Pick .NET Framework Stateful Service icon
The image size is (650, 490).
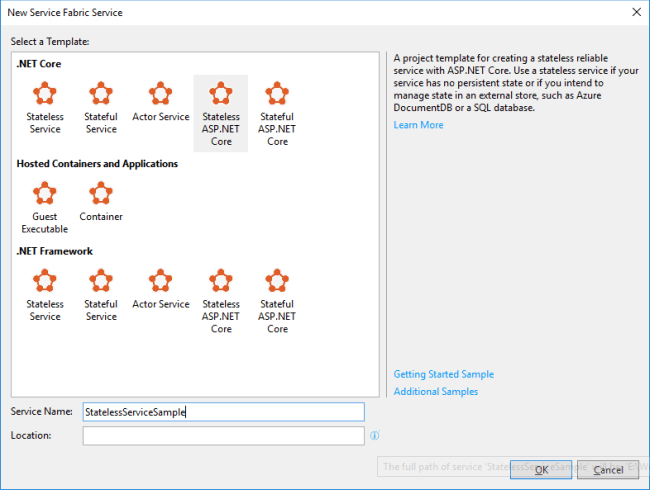pyautogui.click(x=101, y=281)
